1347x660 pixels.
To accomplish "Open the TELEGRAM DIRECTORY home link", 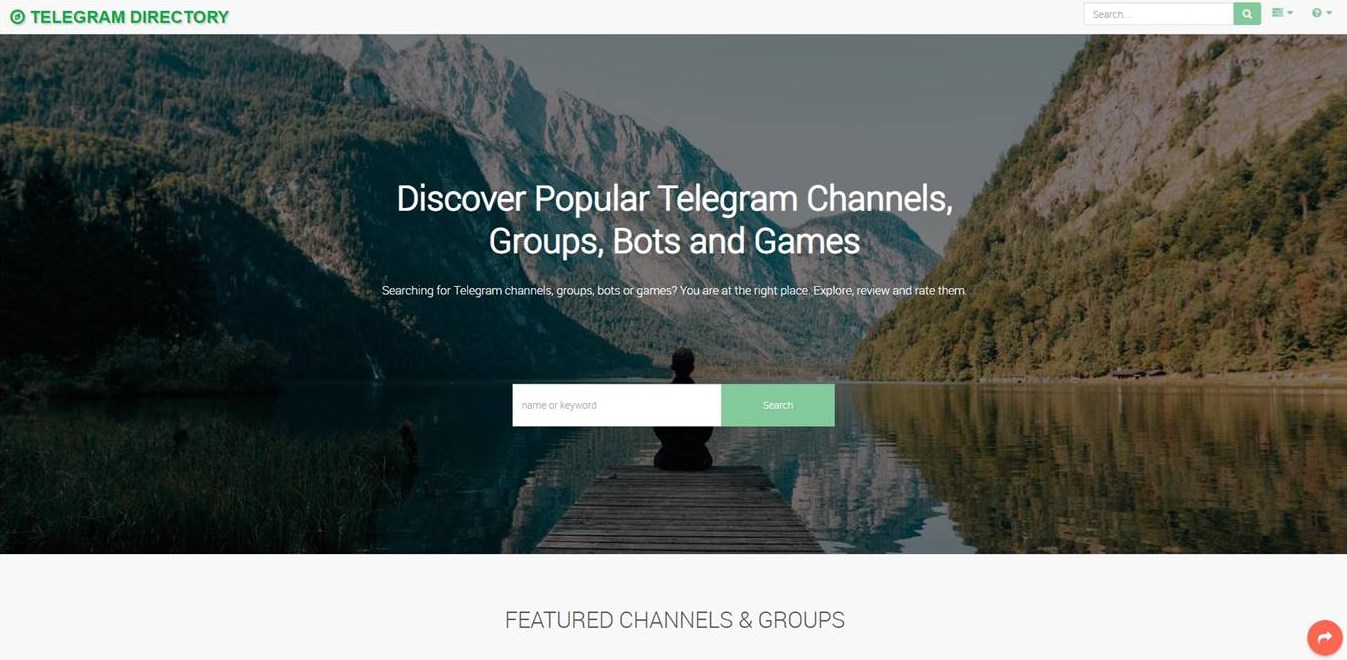I will 120,17.
